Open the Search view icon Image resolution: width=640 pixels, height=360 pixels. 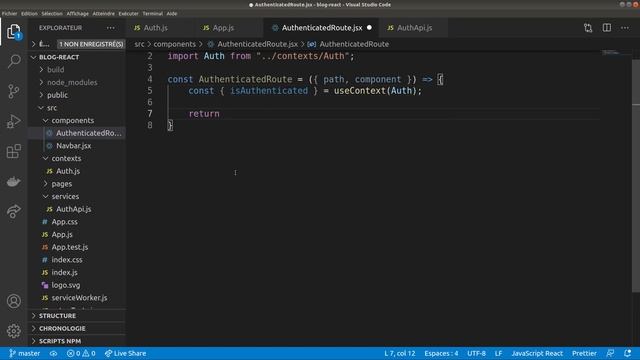tap(13, 62)
